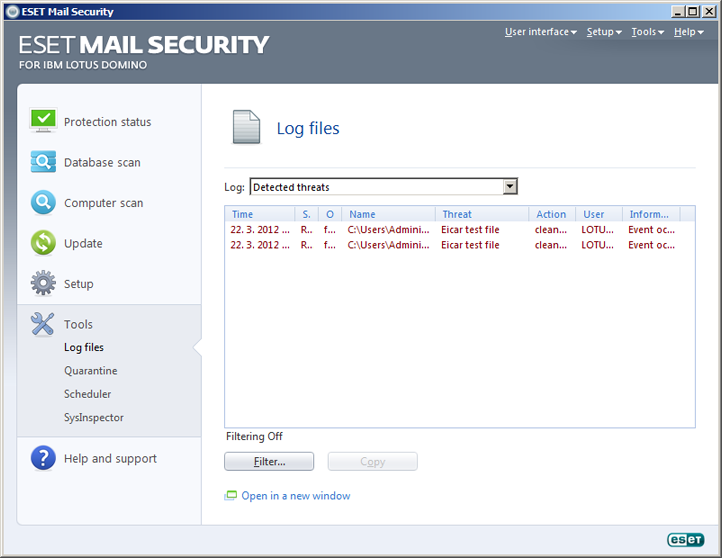Sort log by Threat column header
Viewport: 722px width, 558px height.
tap(482, 214)
